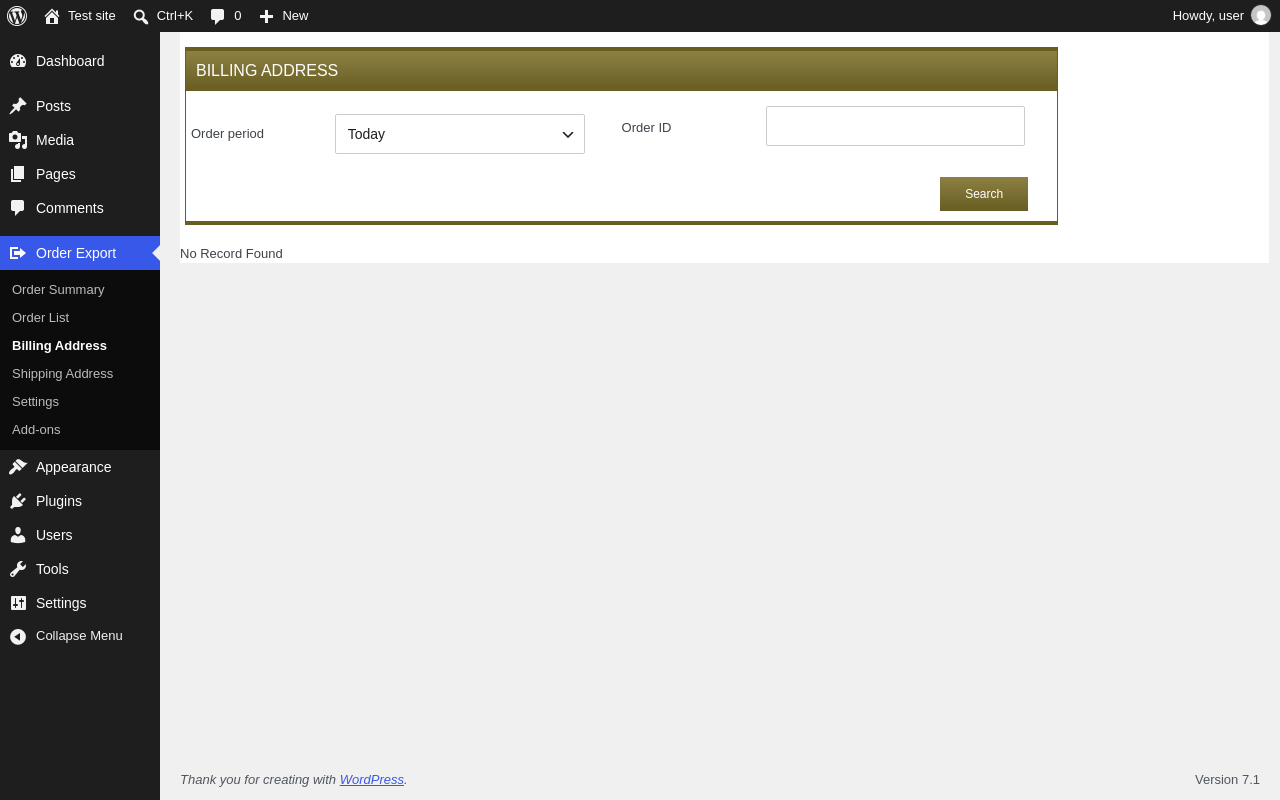Click the Dashboard gauge icon

[x=18, y=61]
